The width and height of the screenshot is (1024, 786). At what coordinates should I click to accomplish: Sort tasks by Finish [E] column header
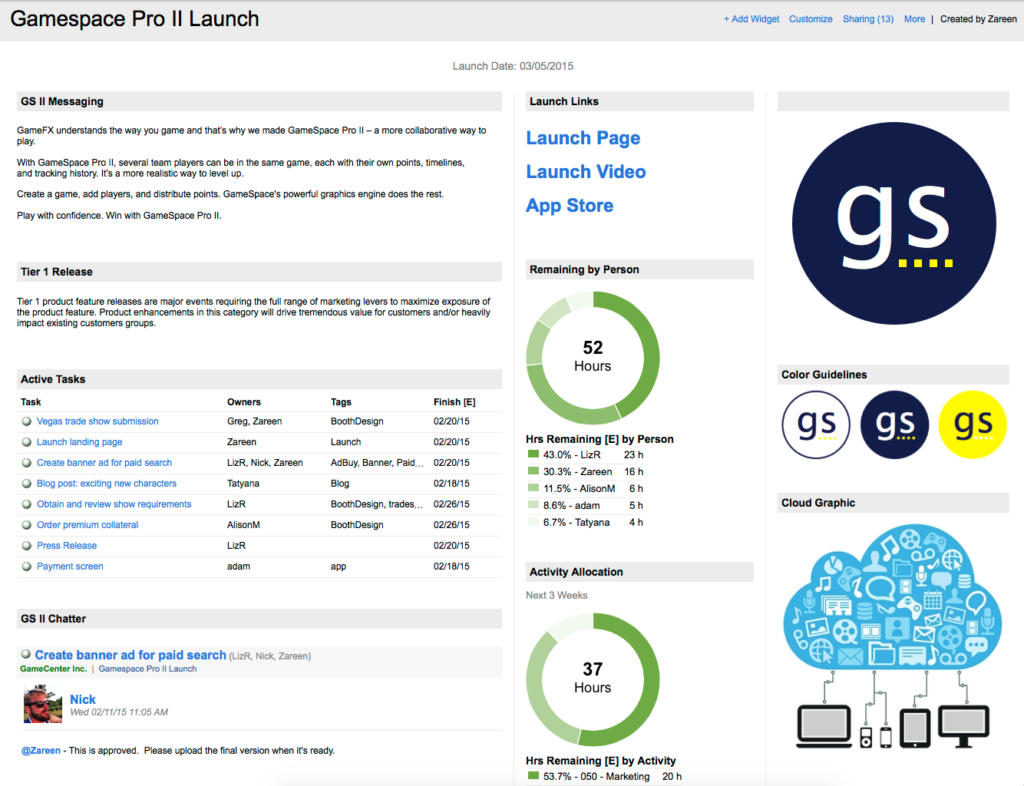click(454, 402)
